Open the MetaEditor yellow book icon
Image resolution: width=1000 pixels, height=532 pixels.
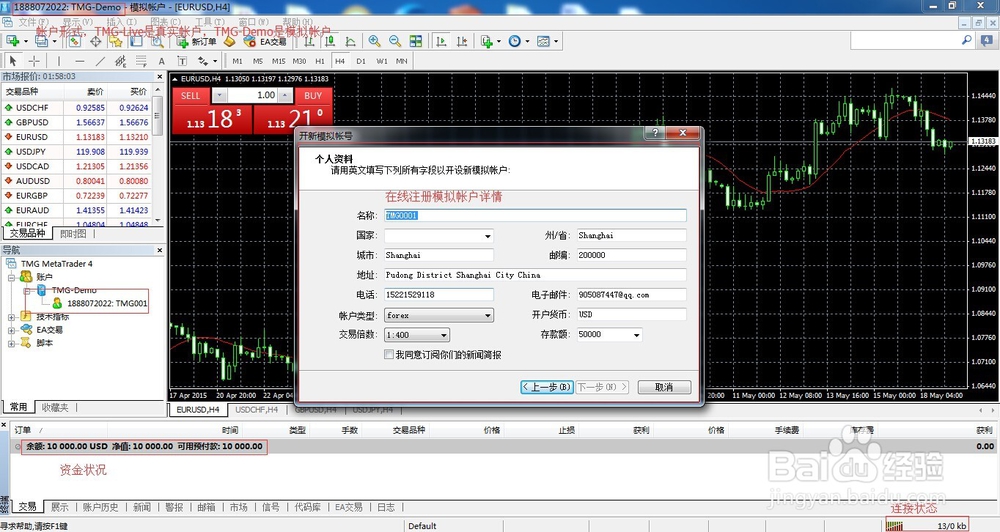(x=230, y=41)
